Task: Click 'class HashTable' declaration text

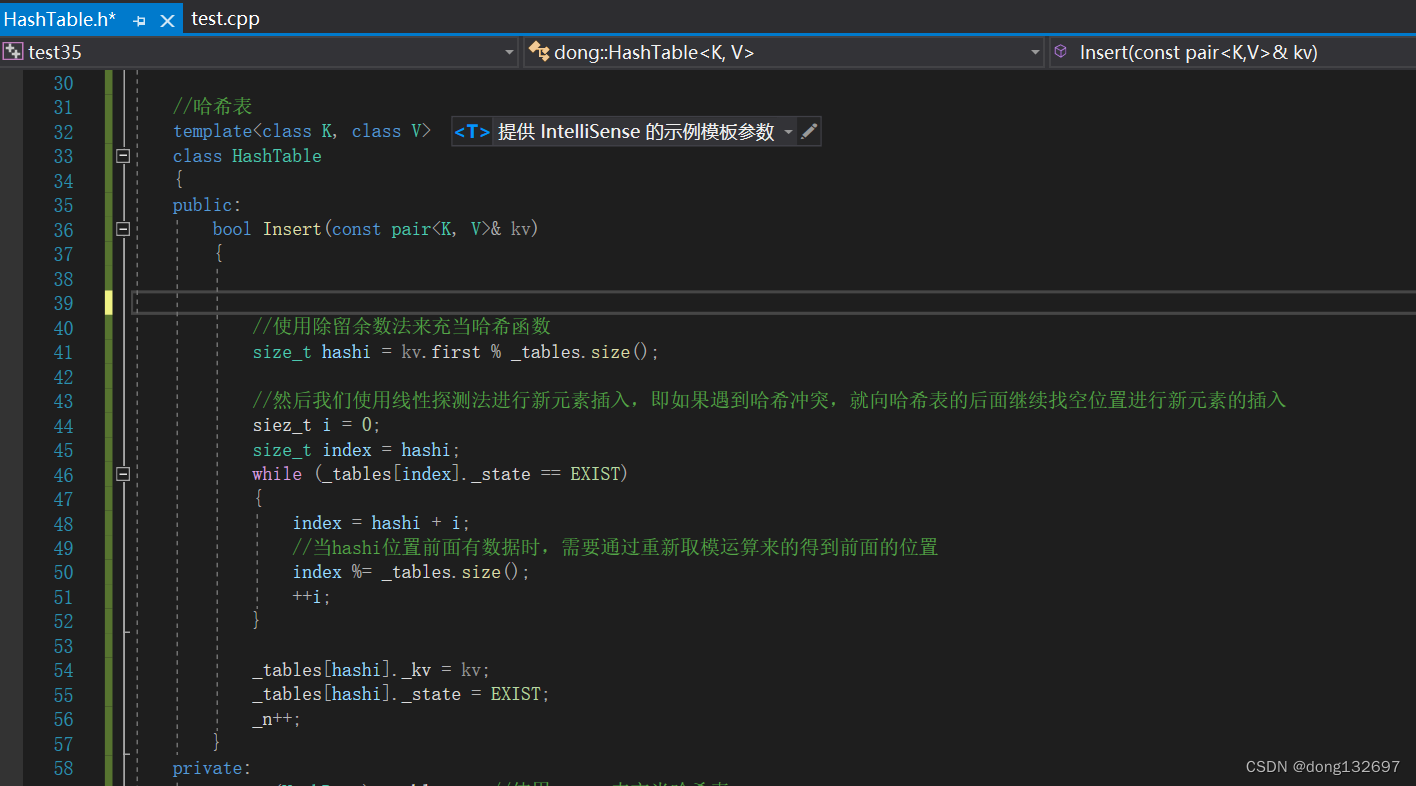Action: pyautogui.click(x=247, y=156)
